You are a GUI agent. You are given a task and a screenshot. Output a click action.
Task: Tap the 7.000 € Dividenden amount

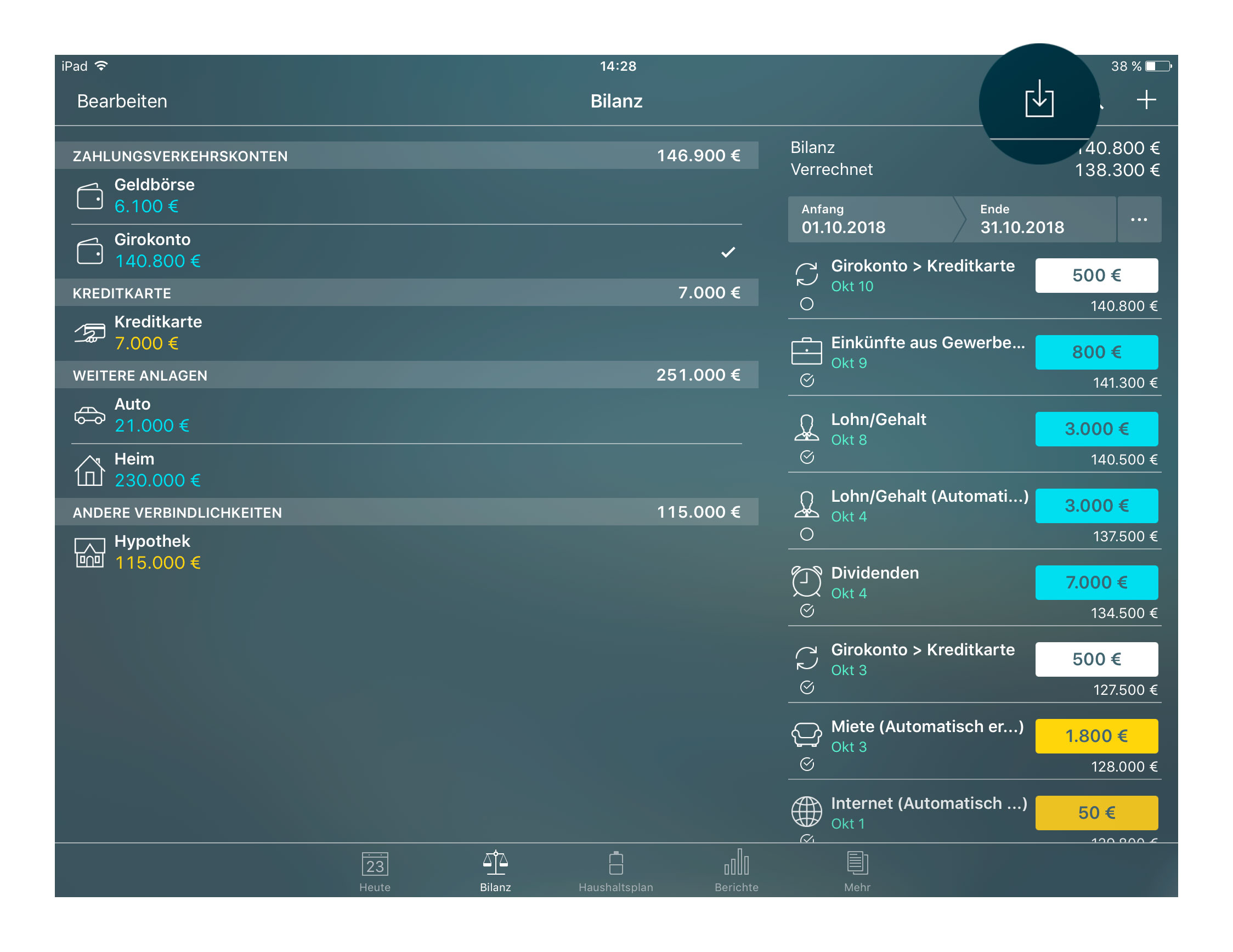pyautogui.click(x=1096, y=582)
